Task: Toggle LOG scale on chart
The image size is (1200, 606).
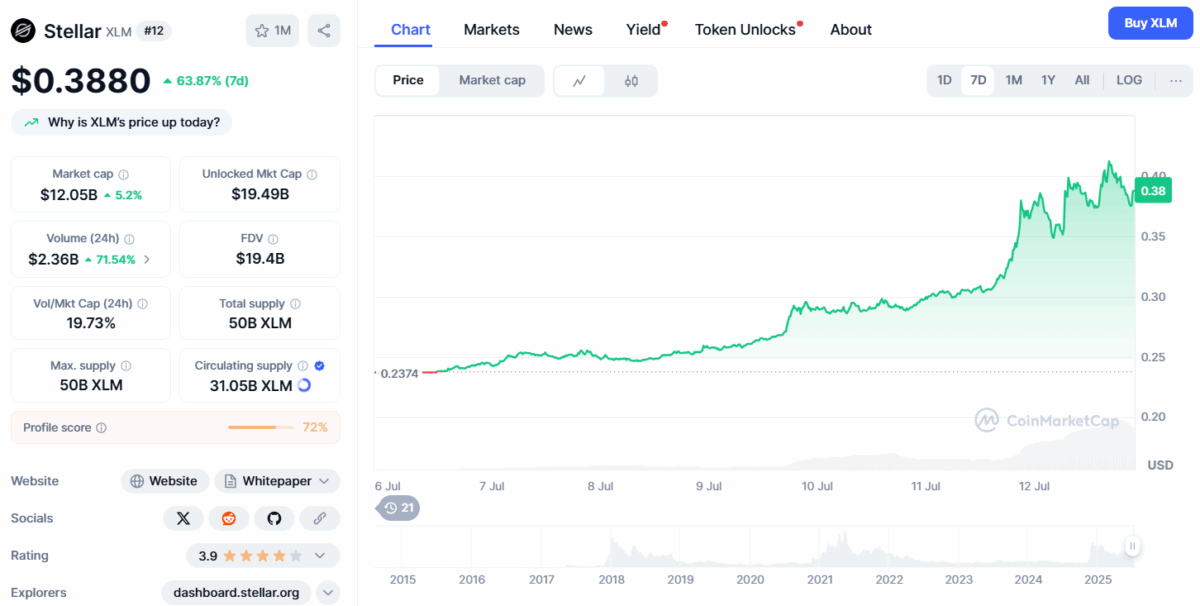Action: coord(1129,80)
